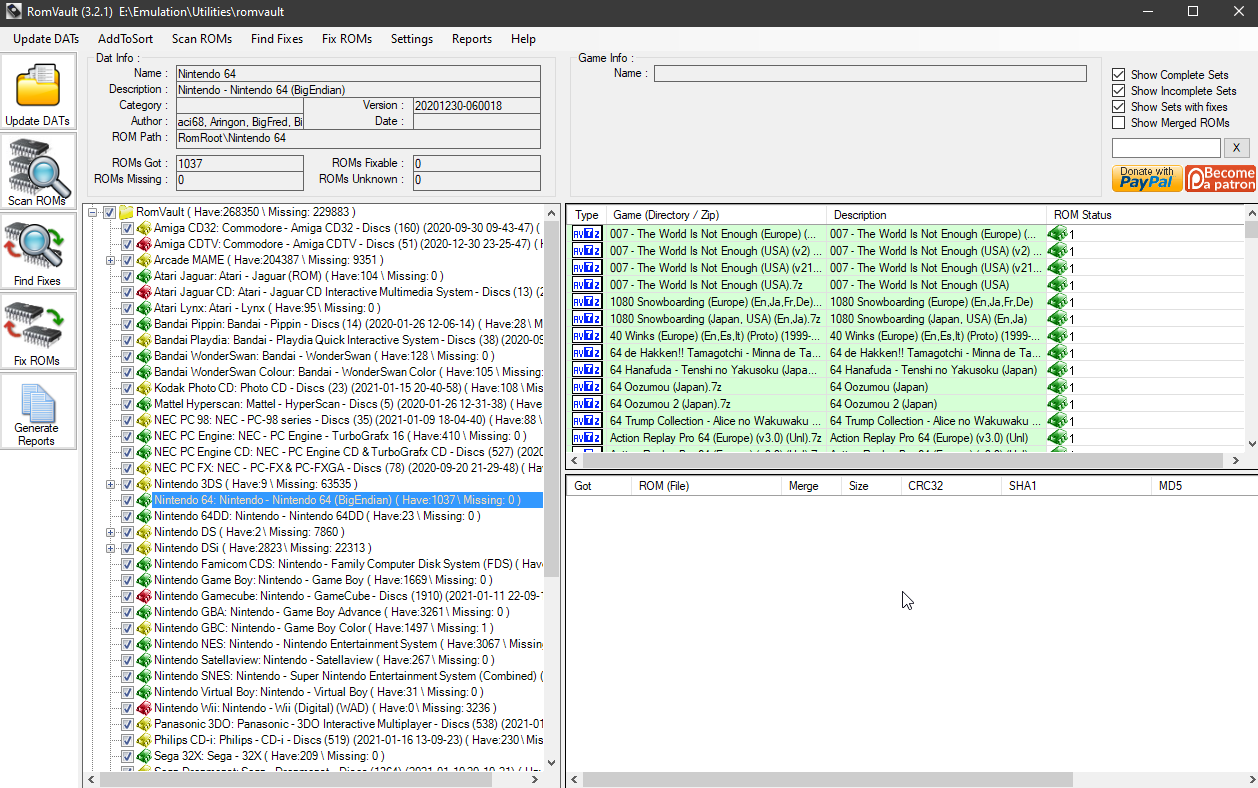This screenshot has width=1258, height=788.
Task: Select Bandai WonderSwan Colour tree row
Action: [347, 372]
